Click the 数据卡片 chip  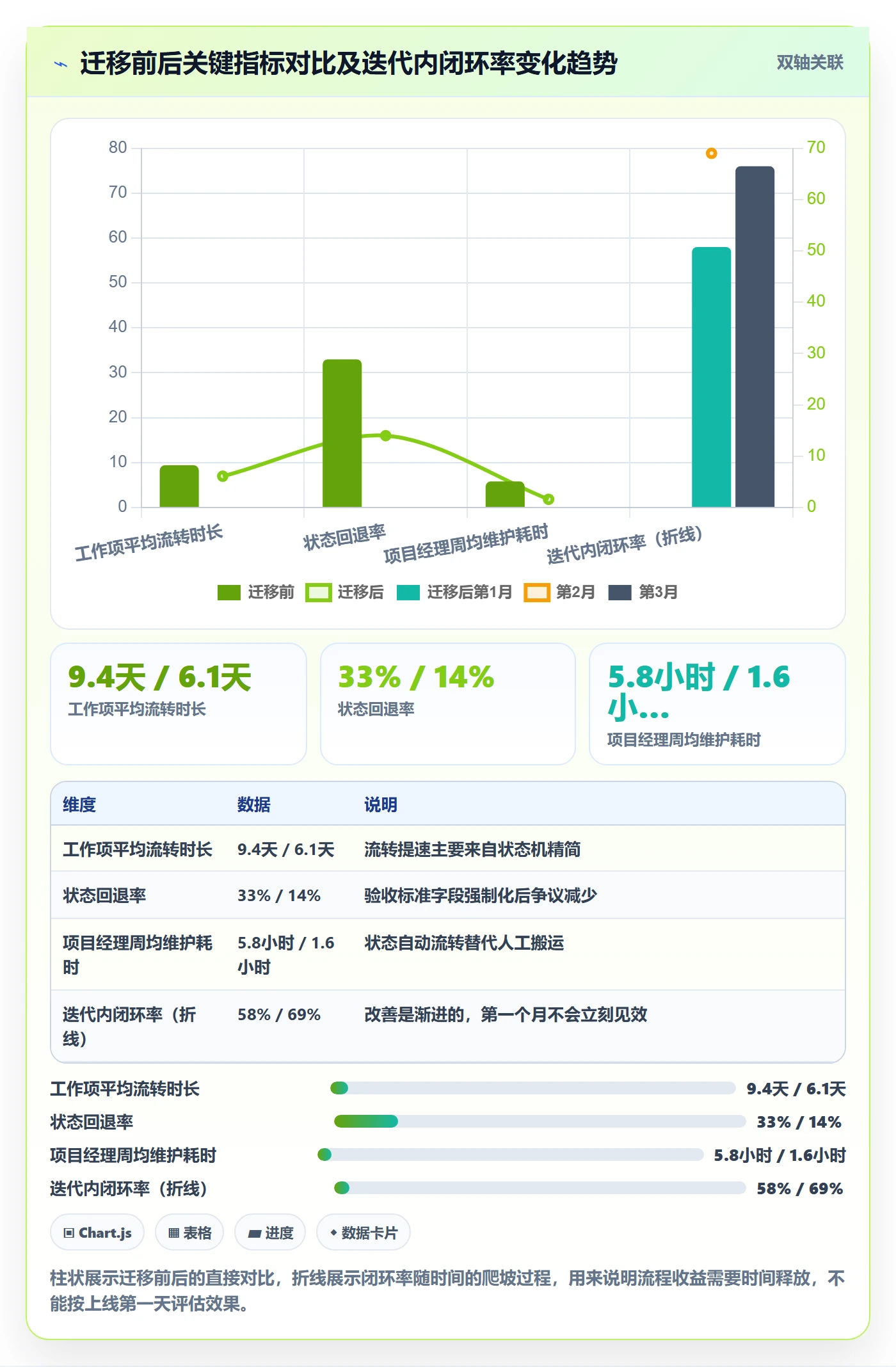[x=364, y=1233]
